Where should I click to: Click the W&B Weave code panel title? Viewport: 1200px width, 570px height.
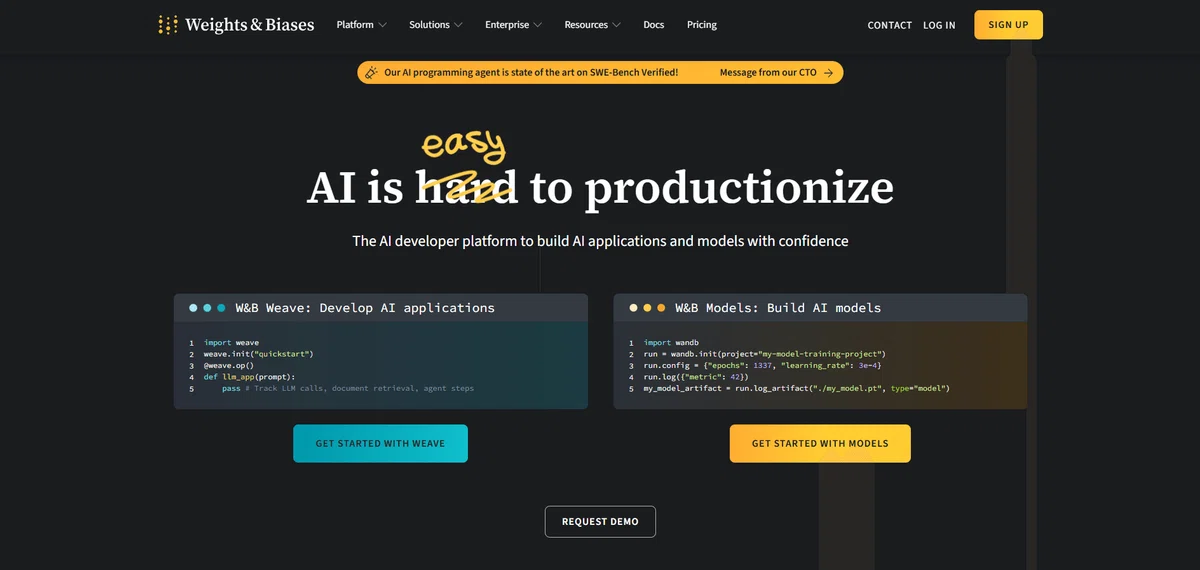click(365, 308)
